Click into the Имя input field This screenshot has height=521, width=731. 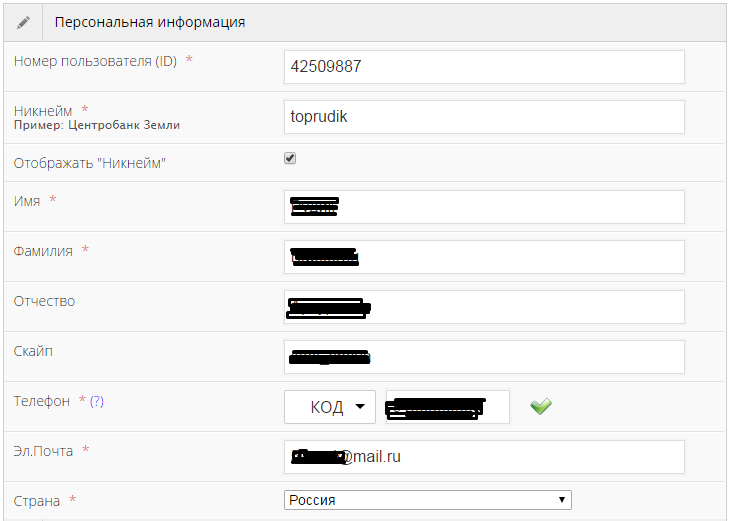coord(484,207)
